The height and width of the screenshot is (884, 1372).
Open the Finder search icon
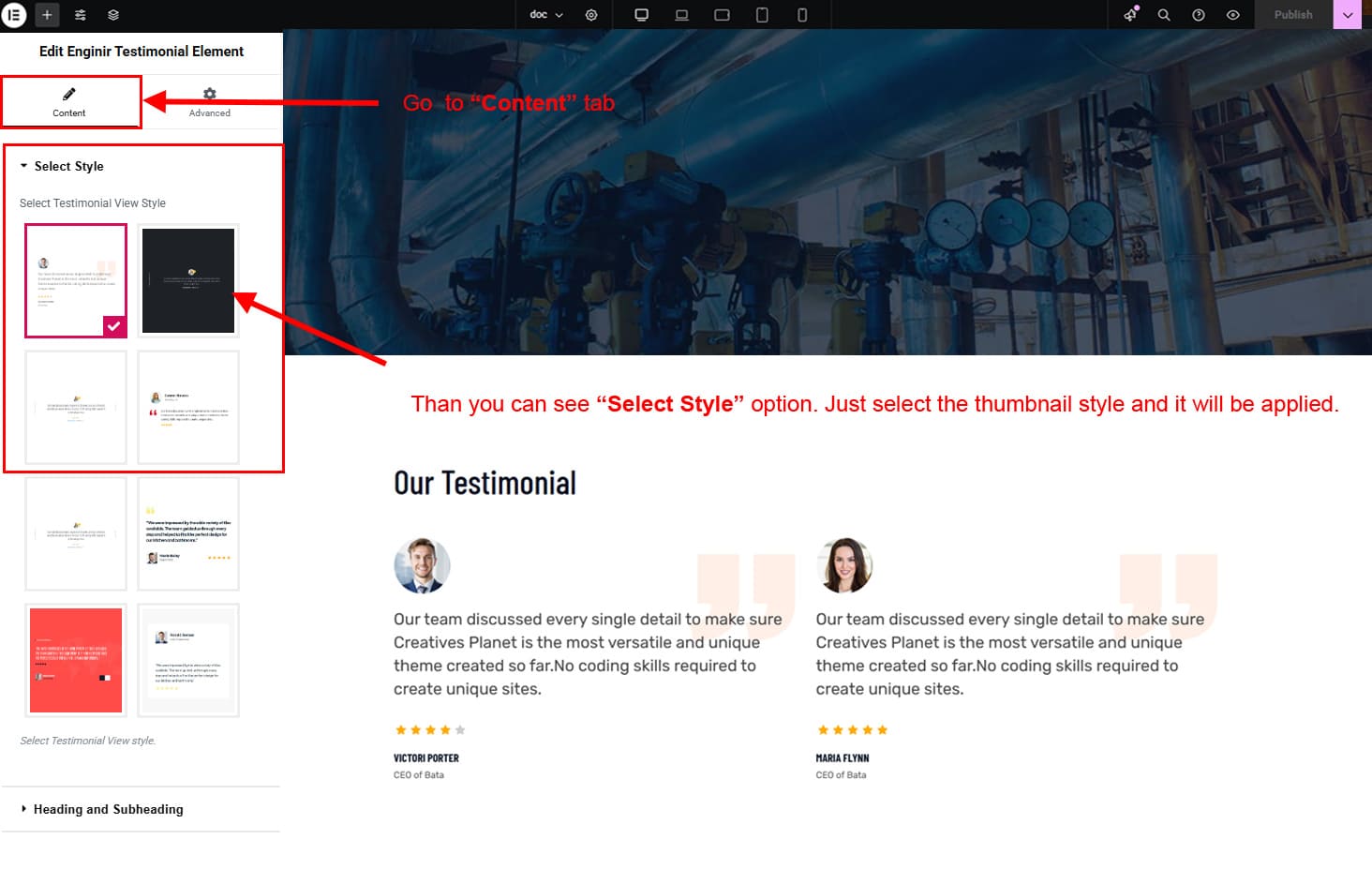(1164, 15)
